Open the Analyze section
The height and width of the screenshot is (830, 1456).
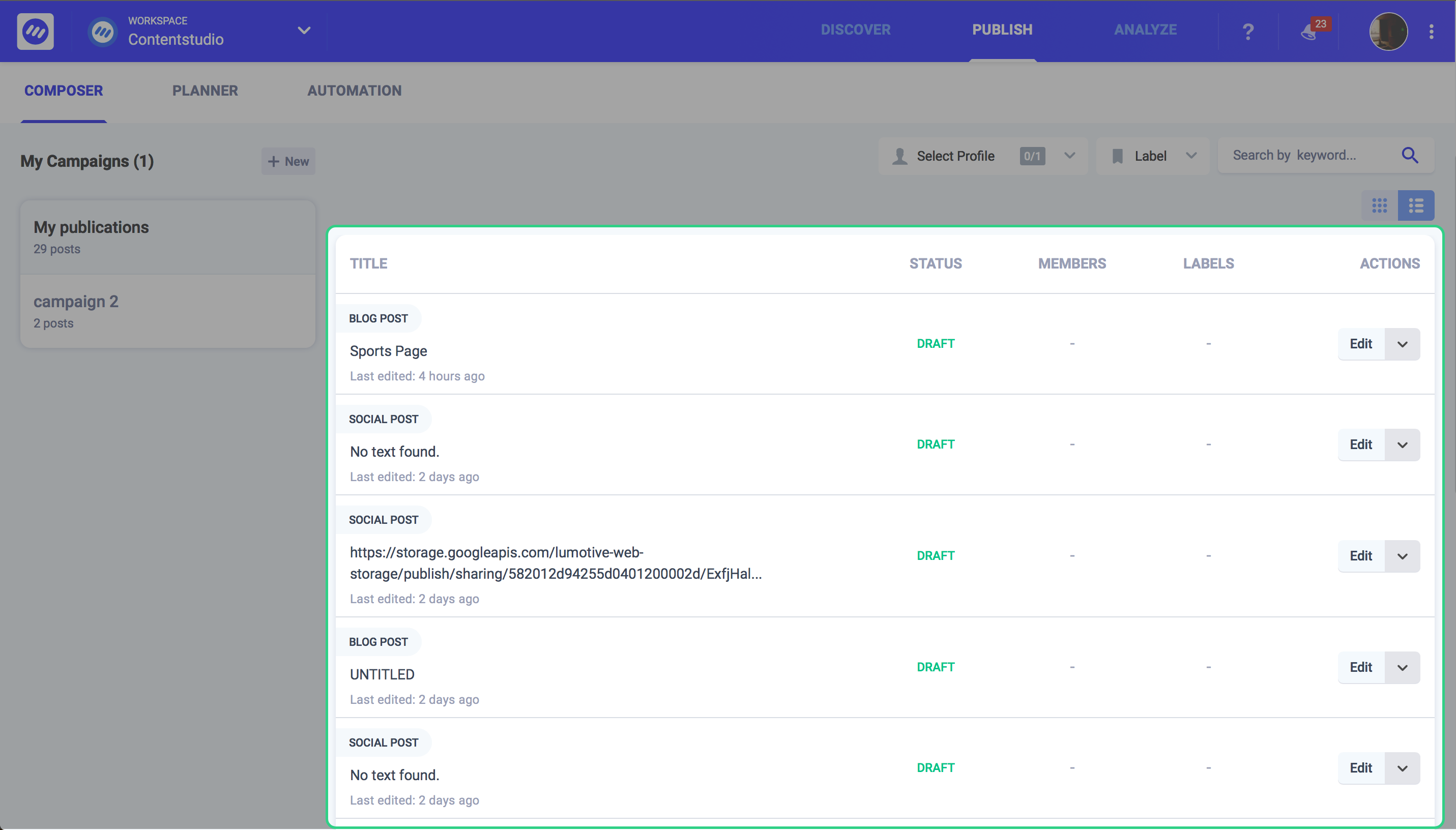click(1145, 29)
